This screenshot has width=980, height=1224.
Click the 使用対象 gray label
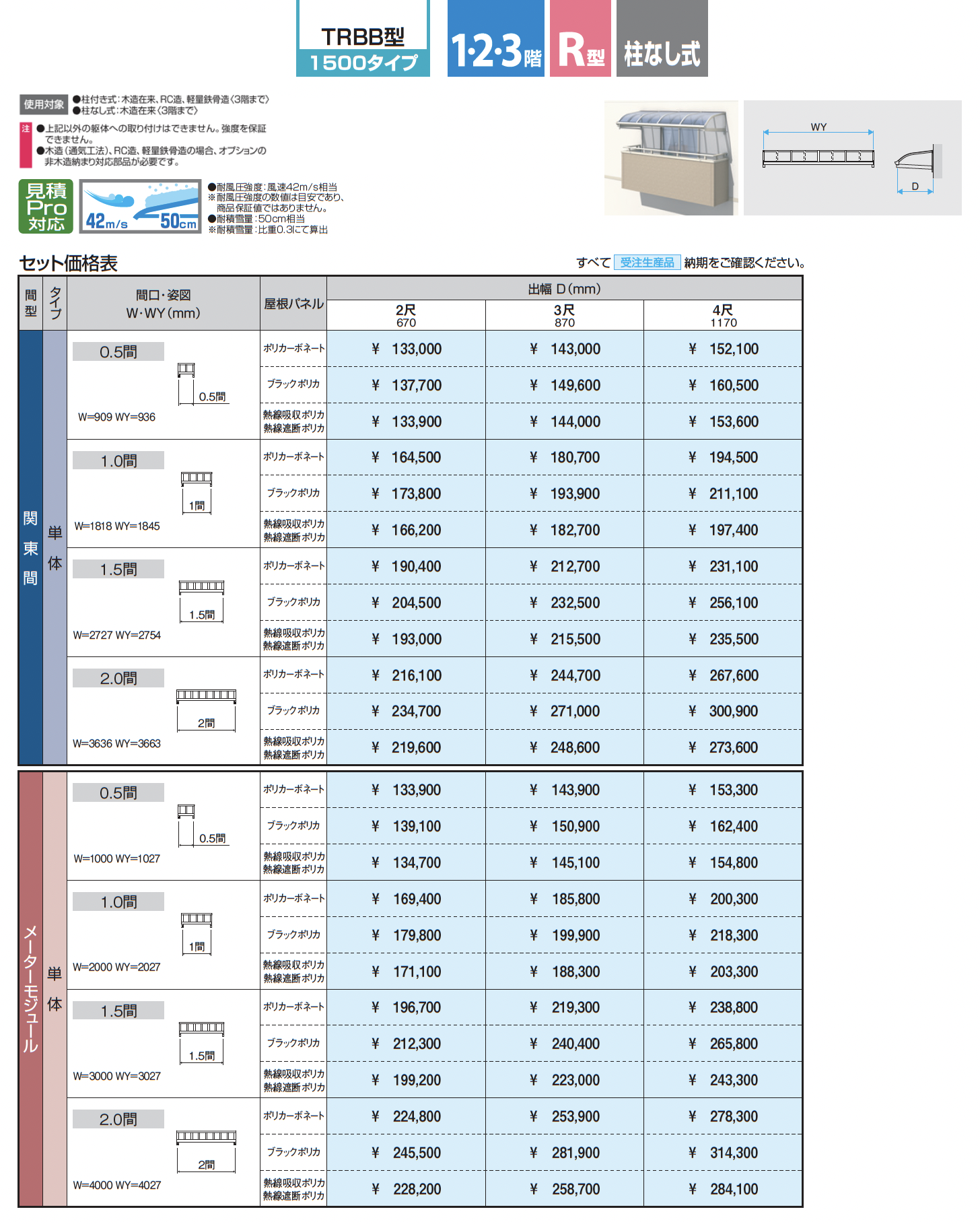click(44, 104)
